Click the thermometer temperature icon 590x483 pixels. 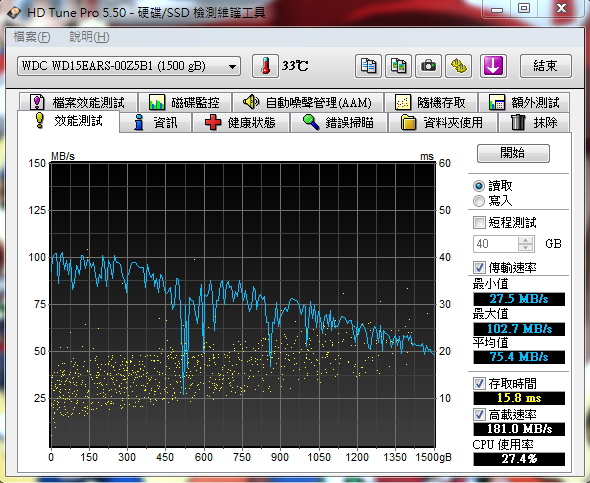coord(265,66)
